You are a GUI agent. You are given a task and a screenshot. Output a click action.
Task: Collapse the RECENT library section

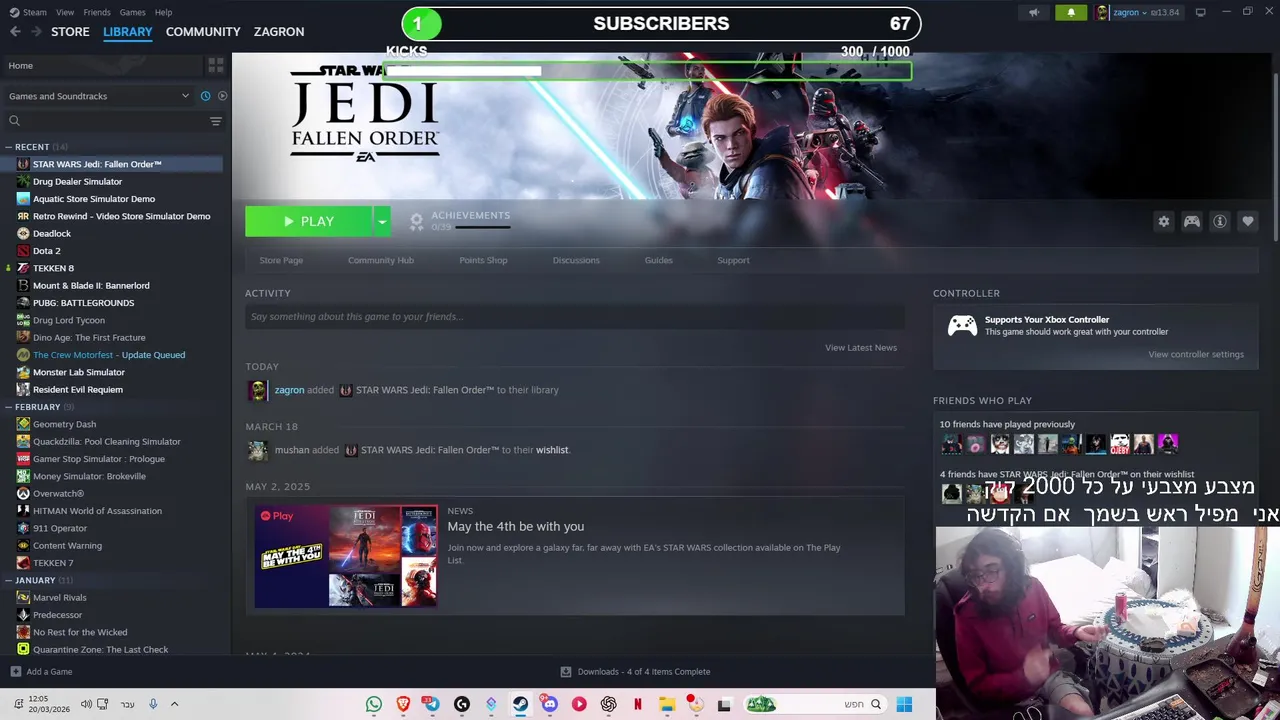(8, 147)
